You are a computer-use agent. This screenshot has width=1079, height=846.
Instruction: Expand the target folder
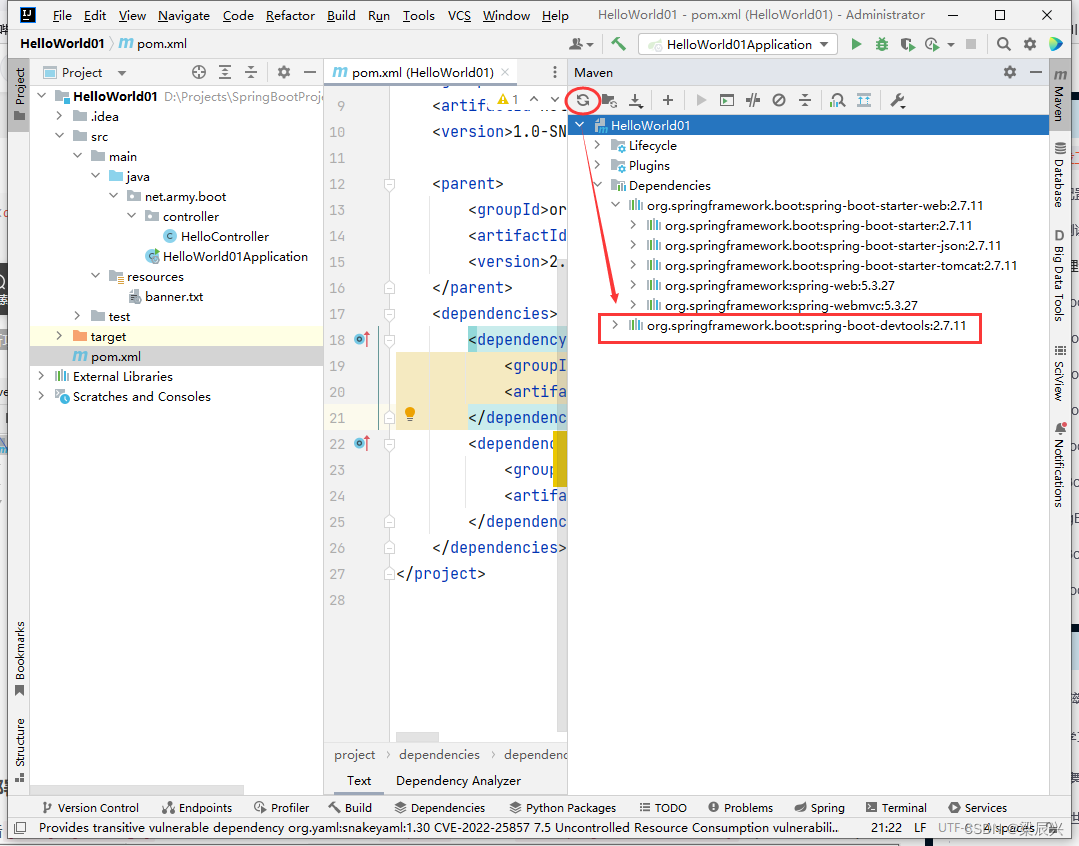[x=59, y=335]
